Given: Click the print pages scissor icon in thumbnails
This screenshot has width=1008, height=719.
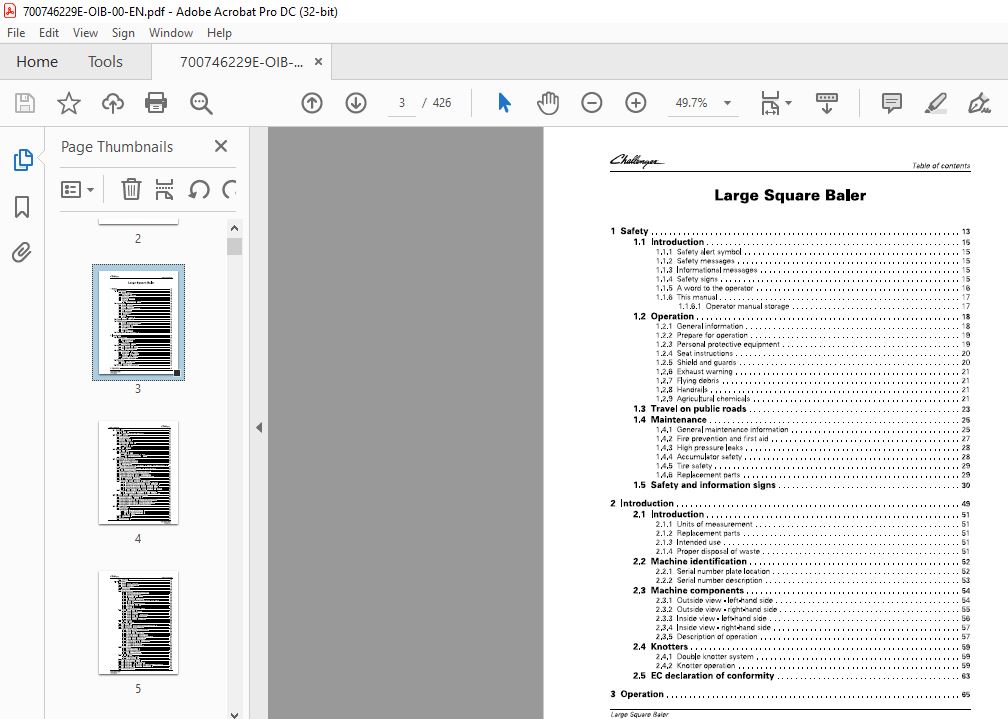Looking at the screenshot, I should tap(165, 189).
